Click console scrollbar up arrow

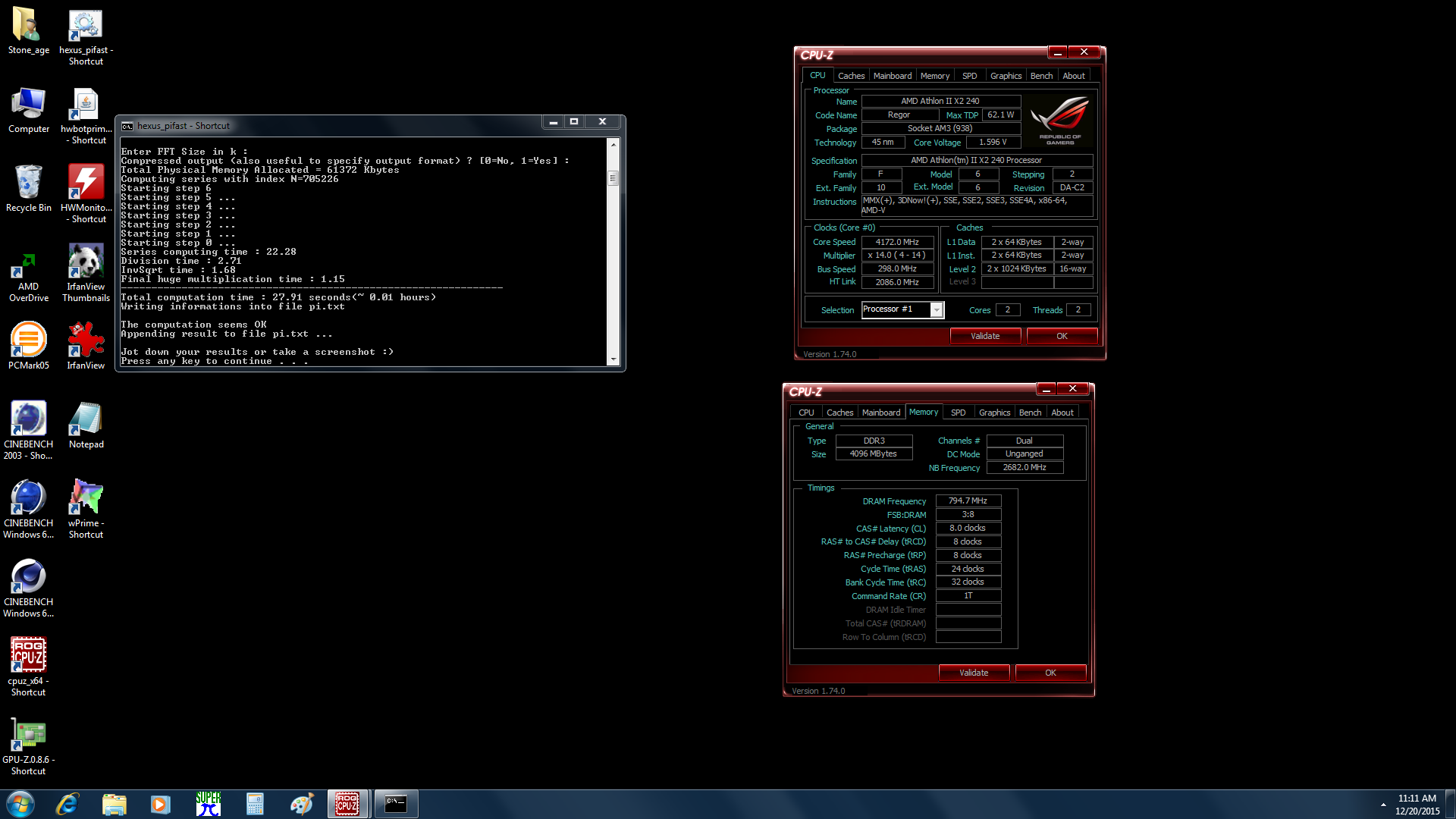[x=613, y=143]
